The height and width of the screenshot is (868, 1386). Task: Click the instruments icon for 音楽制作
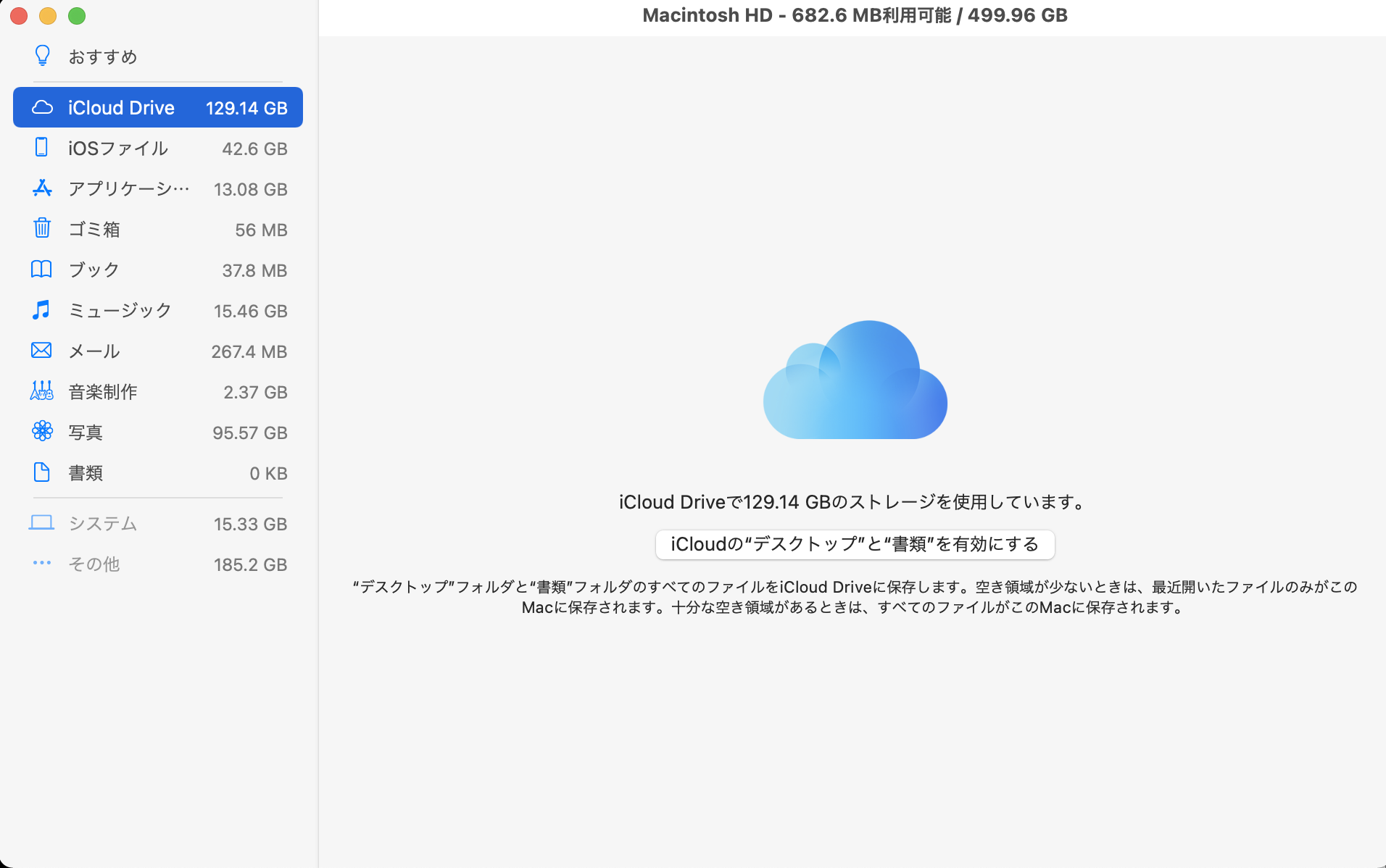pyautogui.click(x=42, y=391)
